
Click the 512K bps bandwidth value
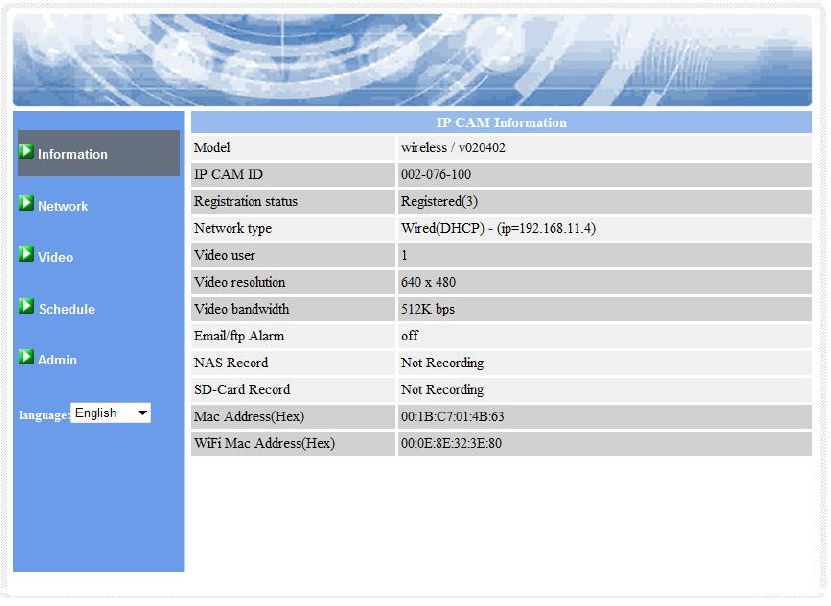[428, 309]
